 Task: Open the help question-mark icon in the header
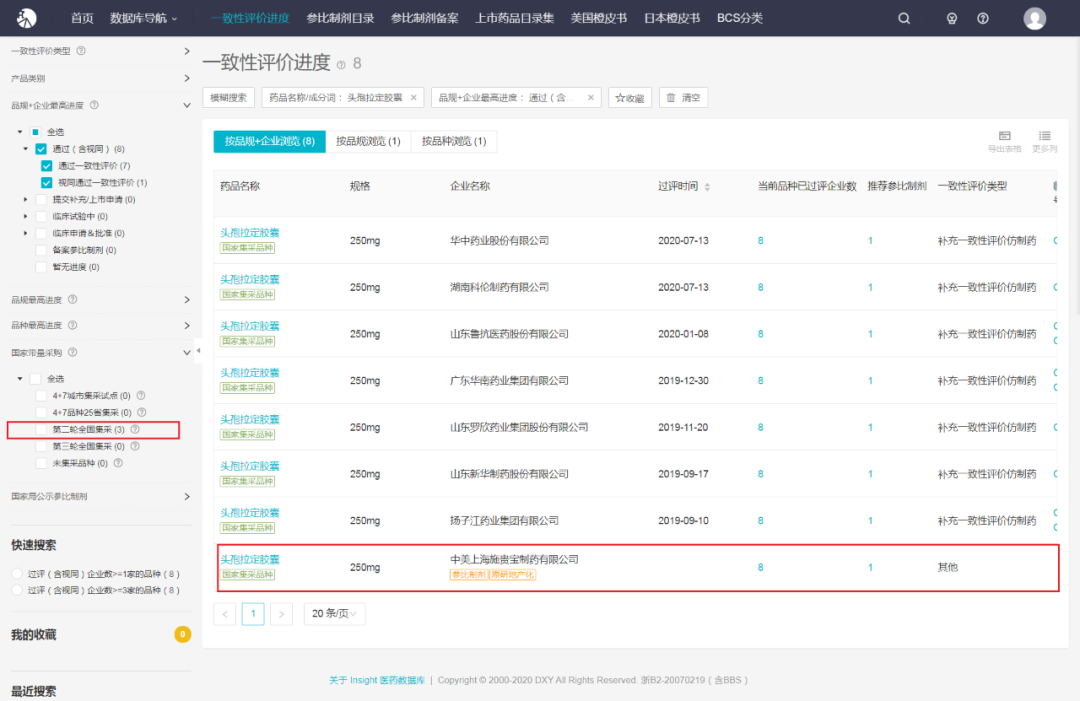pyautogui.click(x=983, y=19)
